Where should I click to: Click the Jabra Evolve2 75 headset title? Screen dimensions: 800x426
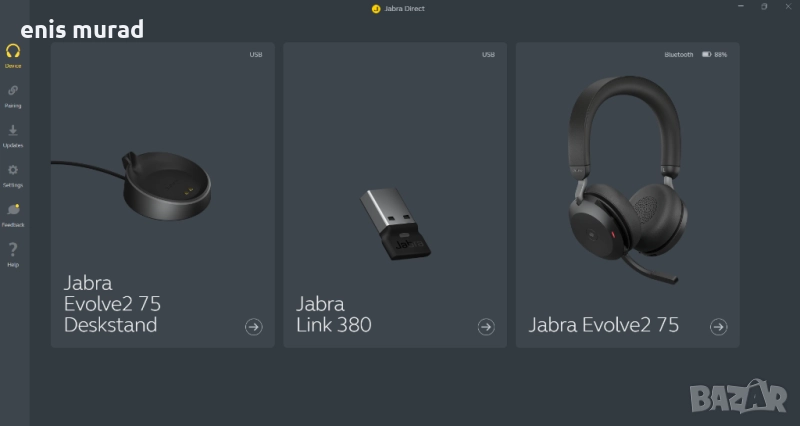click(x=604, y=325)
